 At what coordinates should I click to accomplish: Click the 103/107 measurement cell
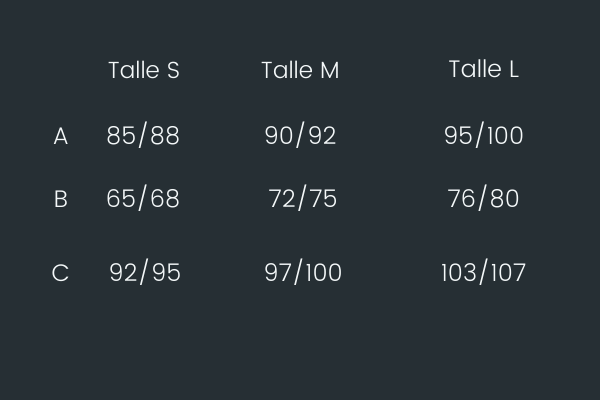click(483, 272)
